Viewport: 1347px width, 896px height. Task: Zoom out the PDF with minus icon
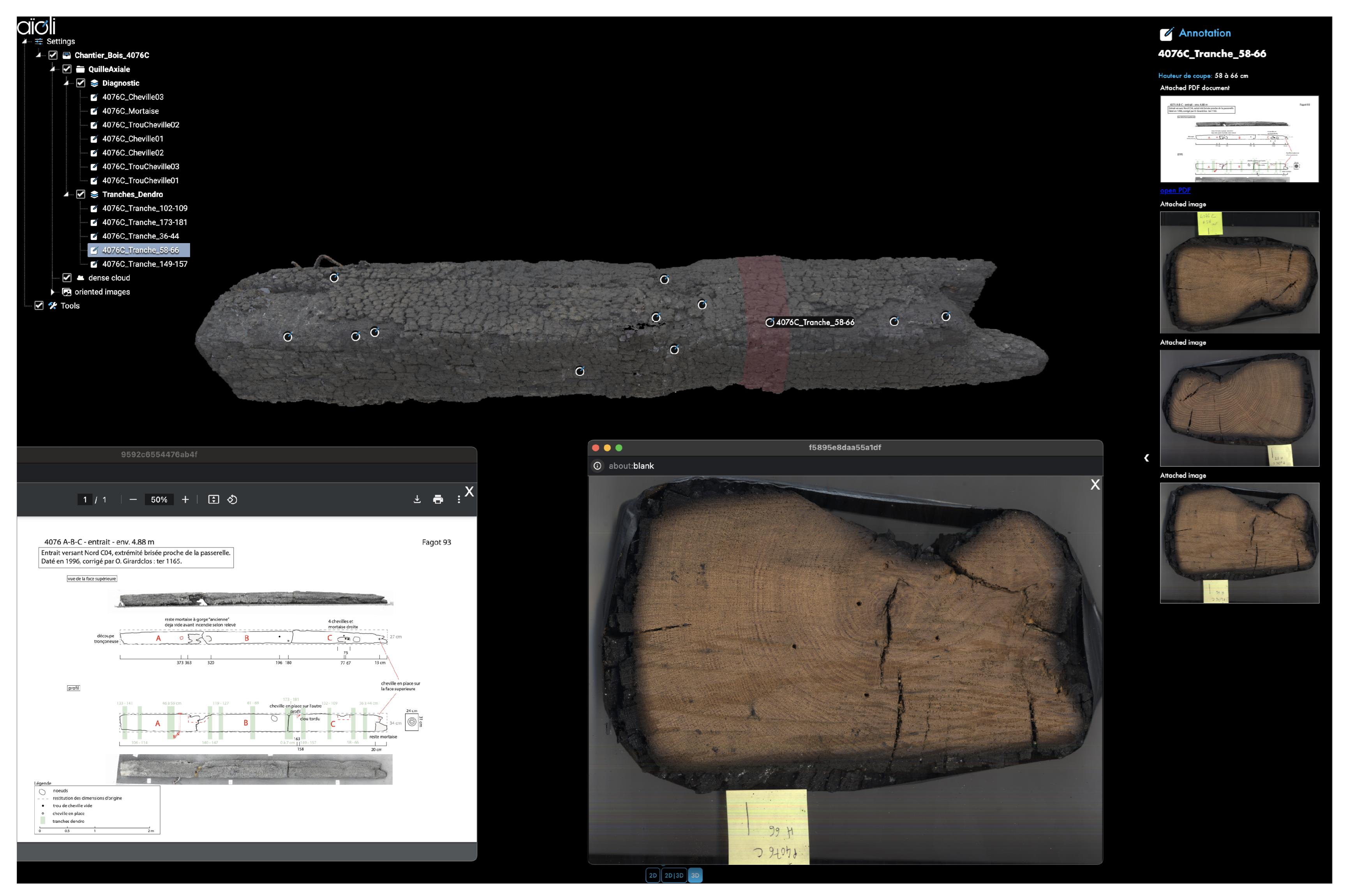coord(133,499)
